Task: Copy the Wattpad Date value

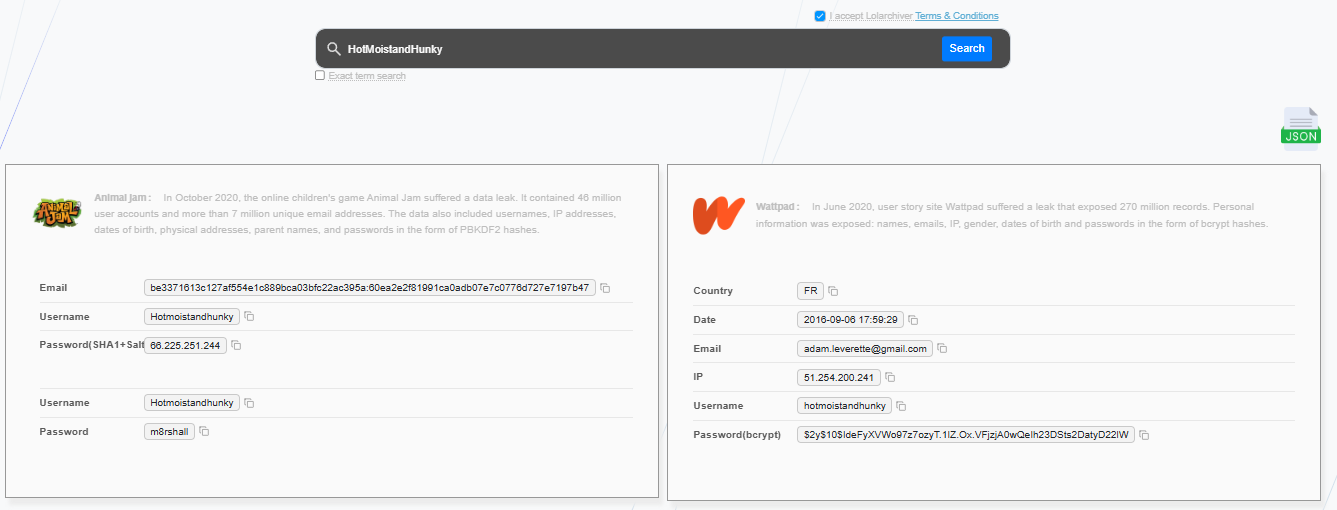Action: (x=913, y=320)
